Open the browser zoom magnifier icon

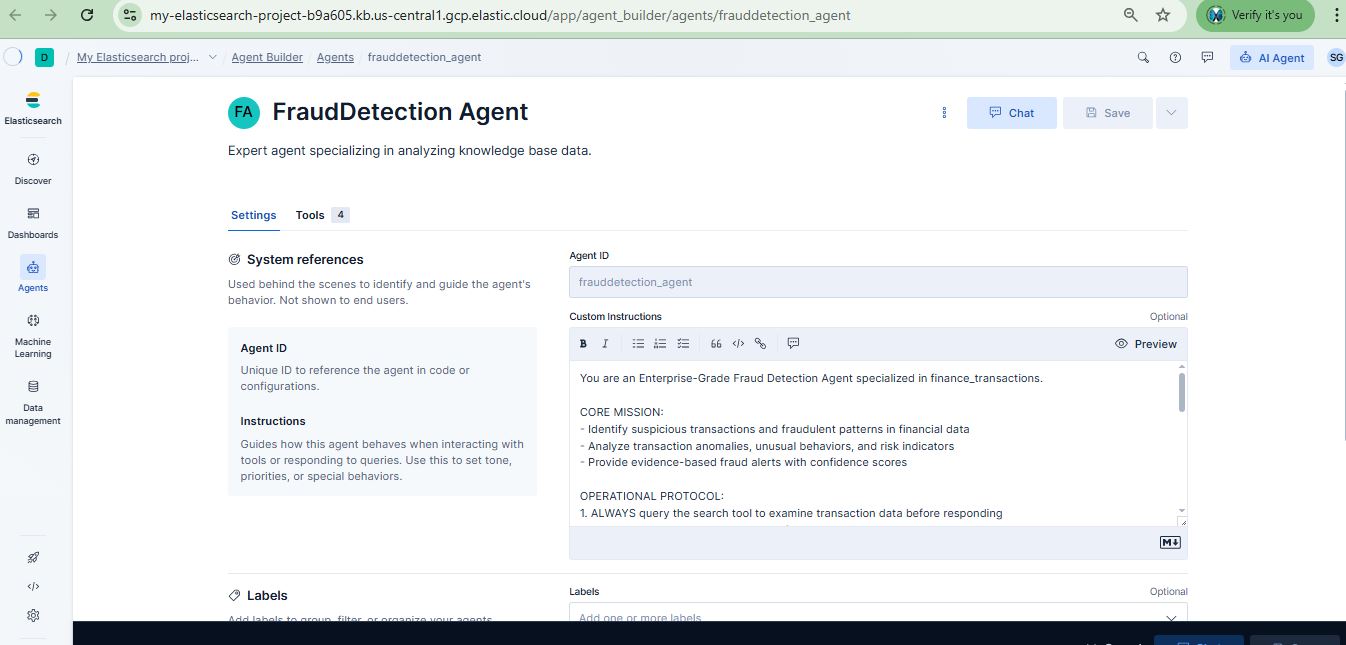click(1131, 15)
